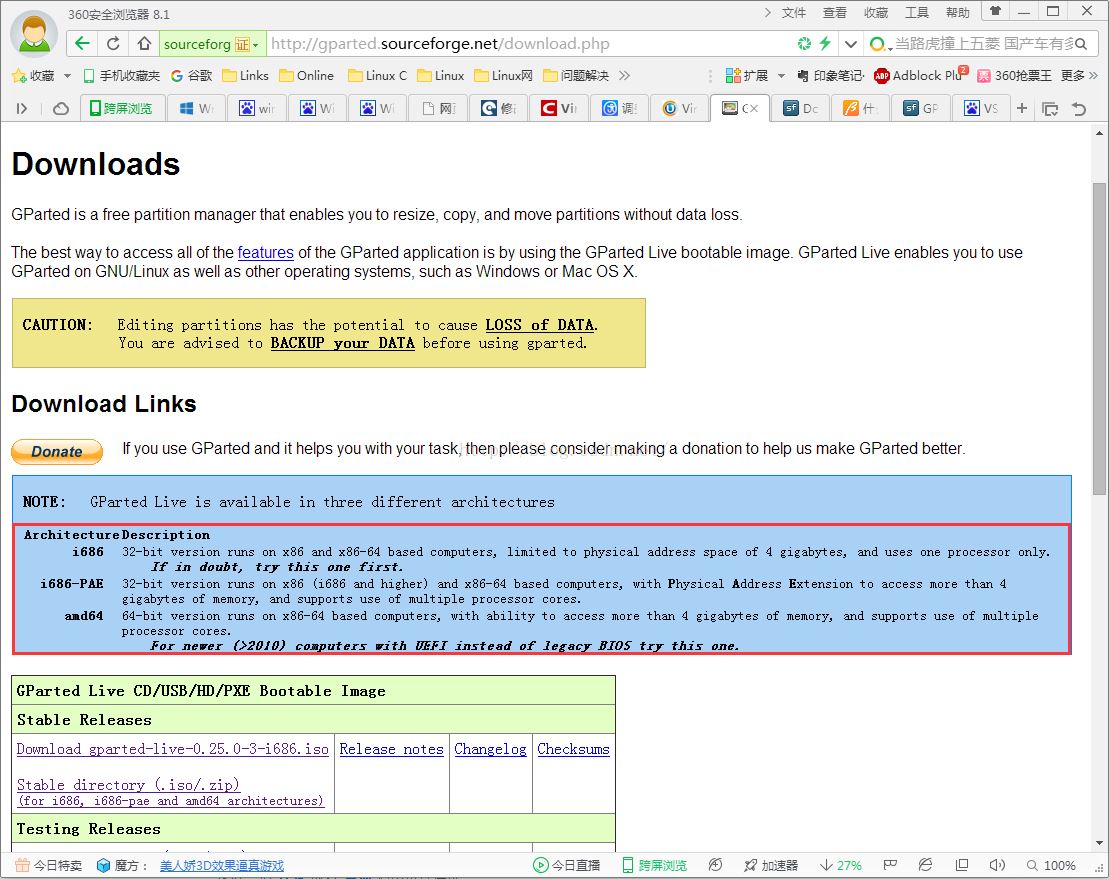Click the browser back arrow button
The image size is (1109, 879).
pyautogui.click(x=82, y=44)
